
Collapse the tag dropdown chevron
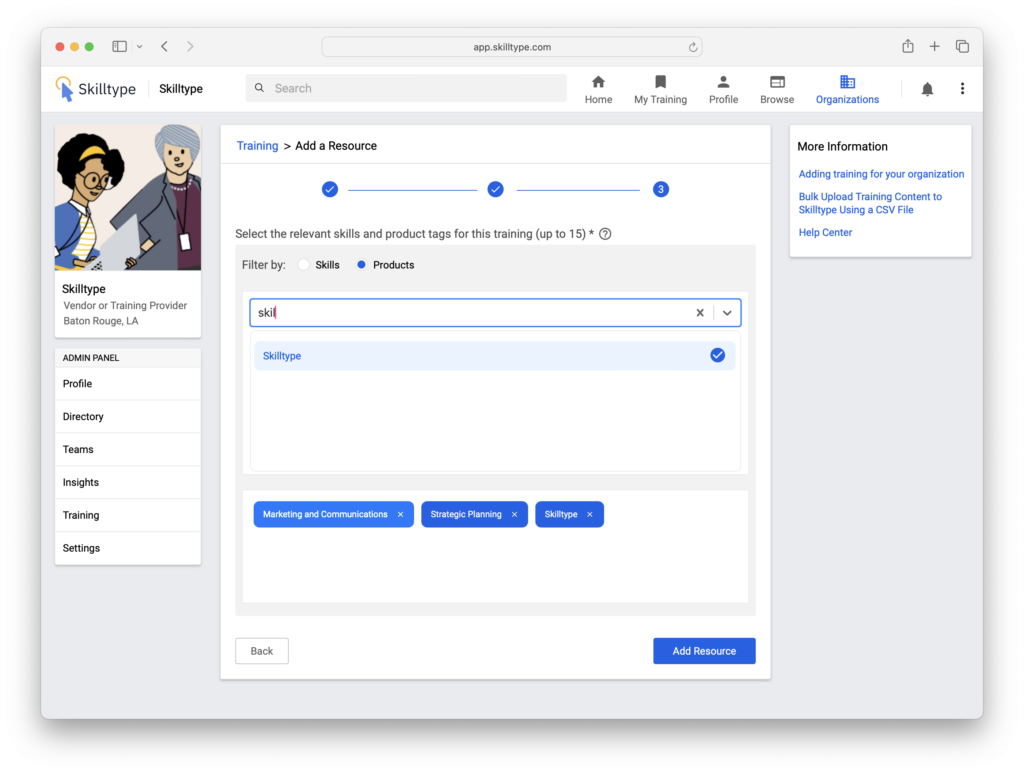[727, 313]
